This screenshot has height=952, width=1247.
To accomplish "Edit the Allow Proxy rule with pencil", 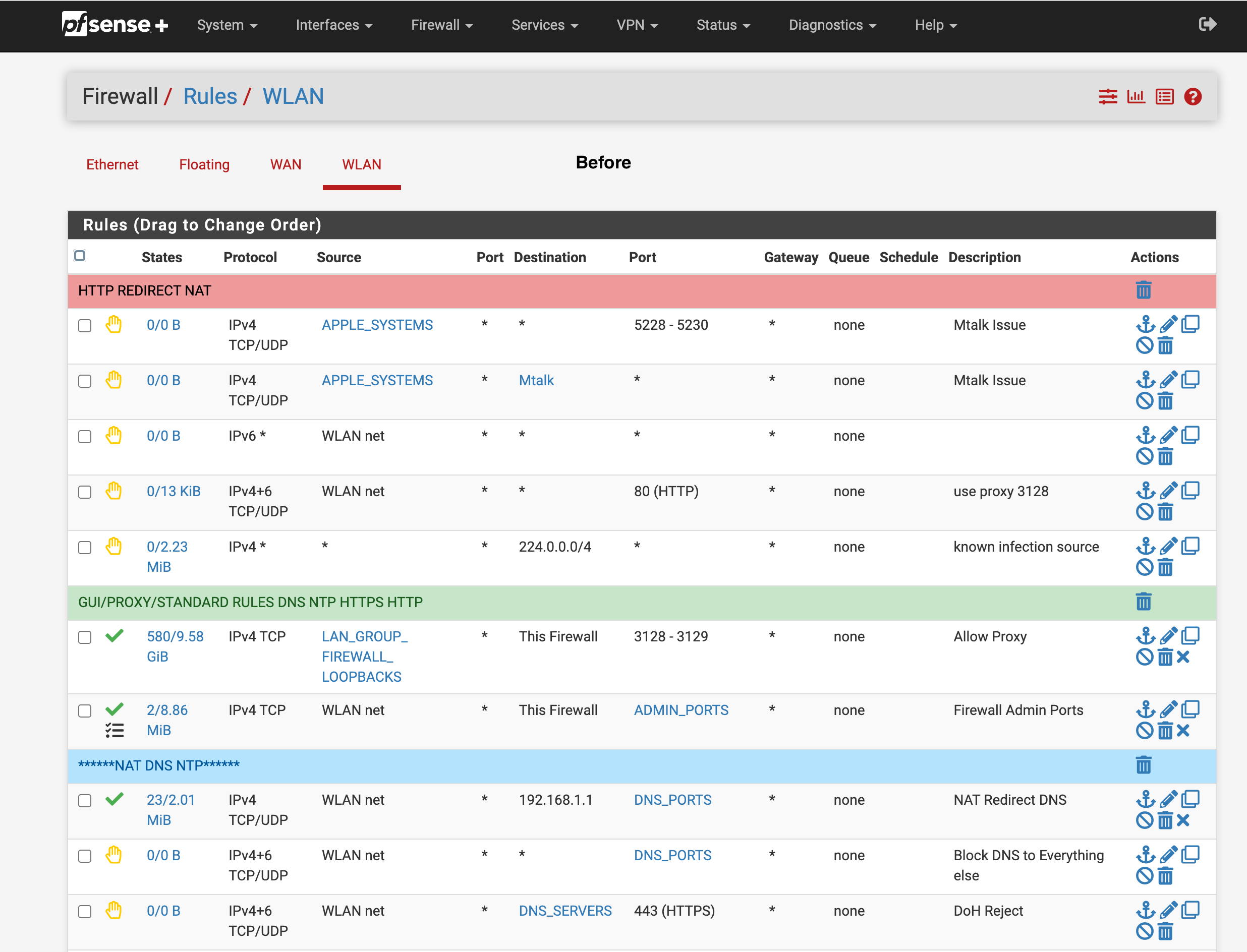I will point(1168,636).
